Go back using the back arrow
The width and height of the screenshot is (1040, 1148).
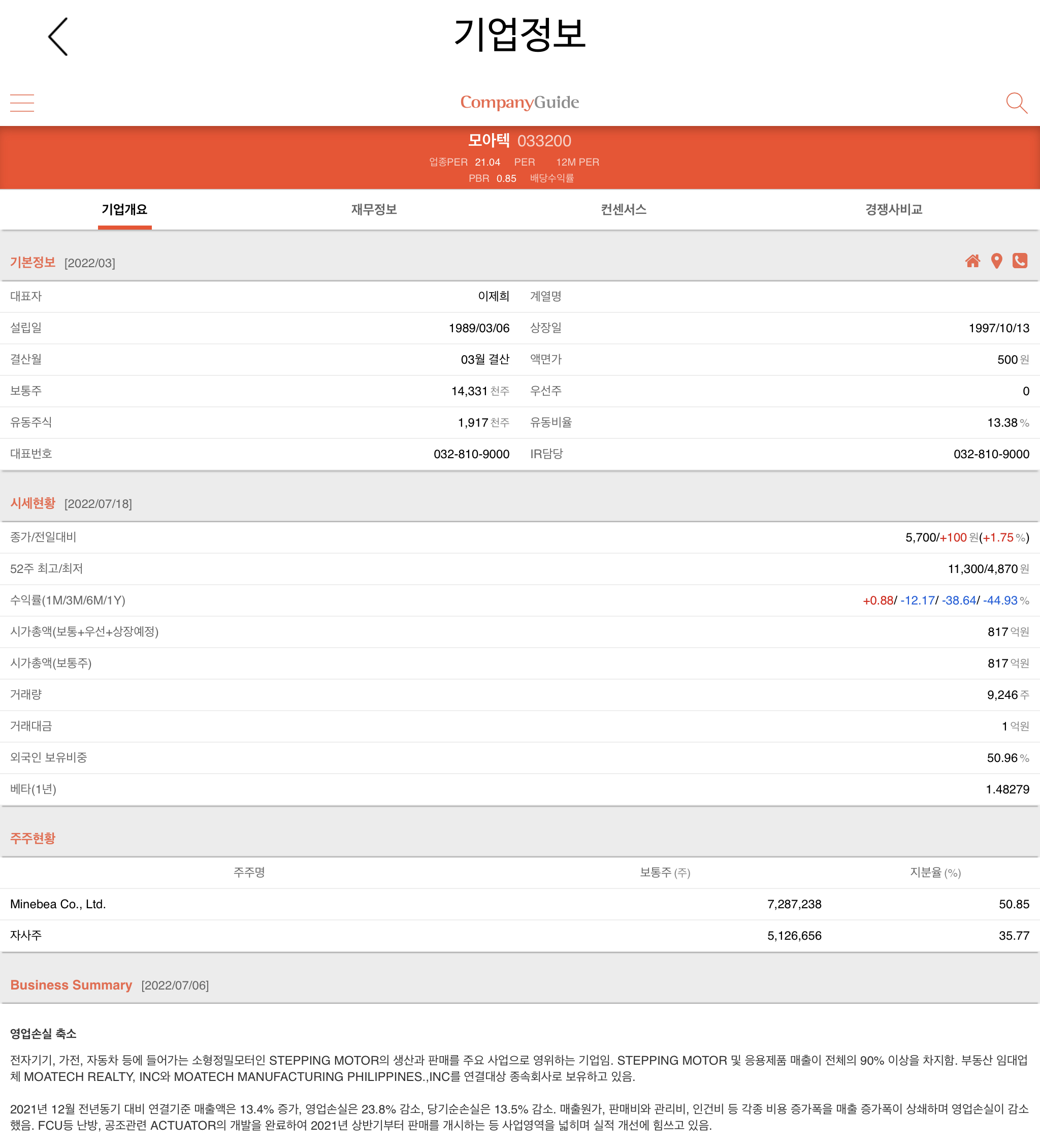coord(58,37)
